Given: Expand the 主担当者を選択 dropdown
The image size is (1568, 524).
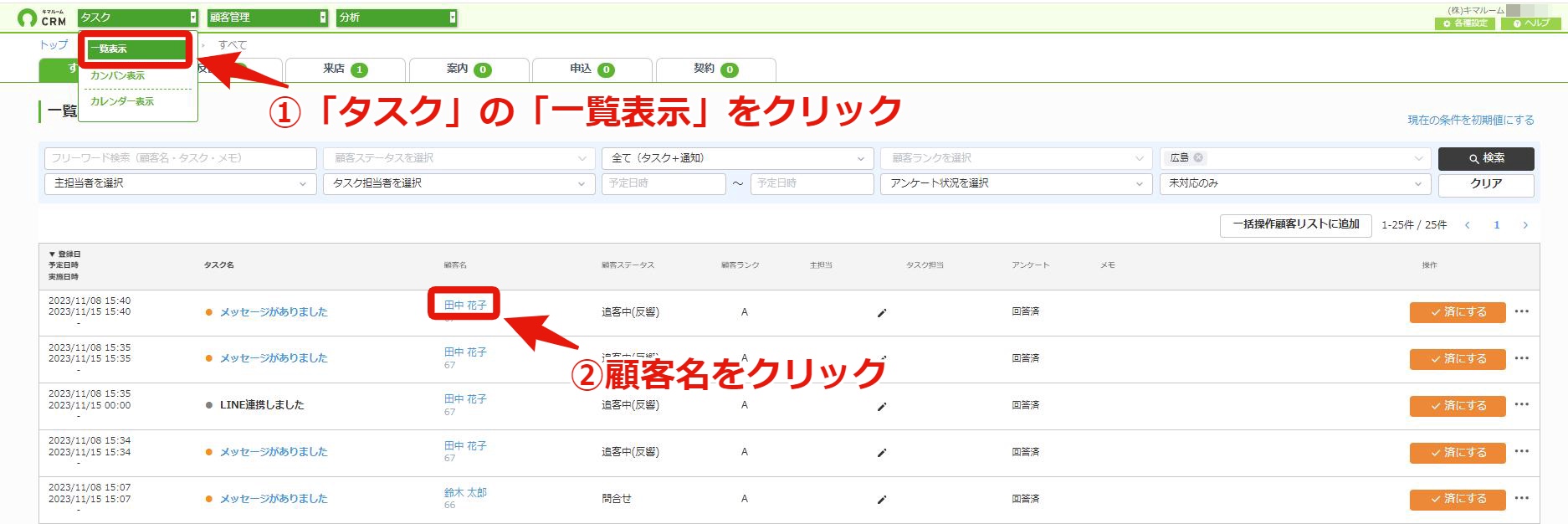Looking at the screenshot, I should 181,183.
